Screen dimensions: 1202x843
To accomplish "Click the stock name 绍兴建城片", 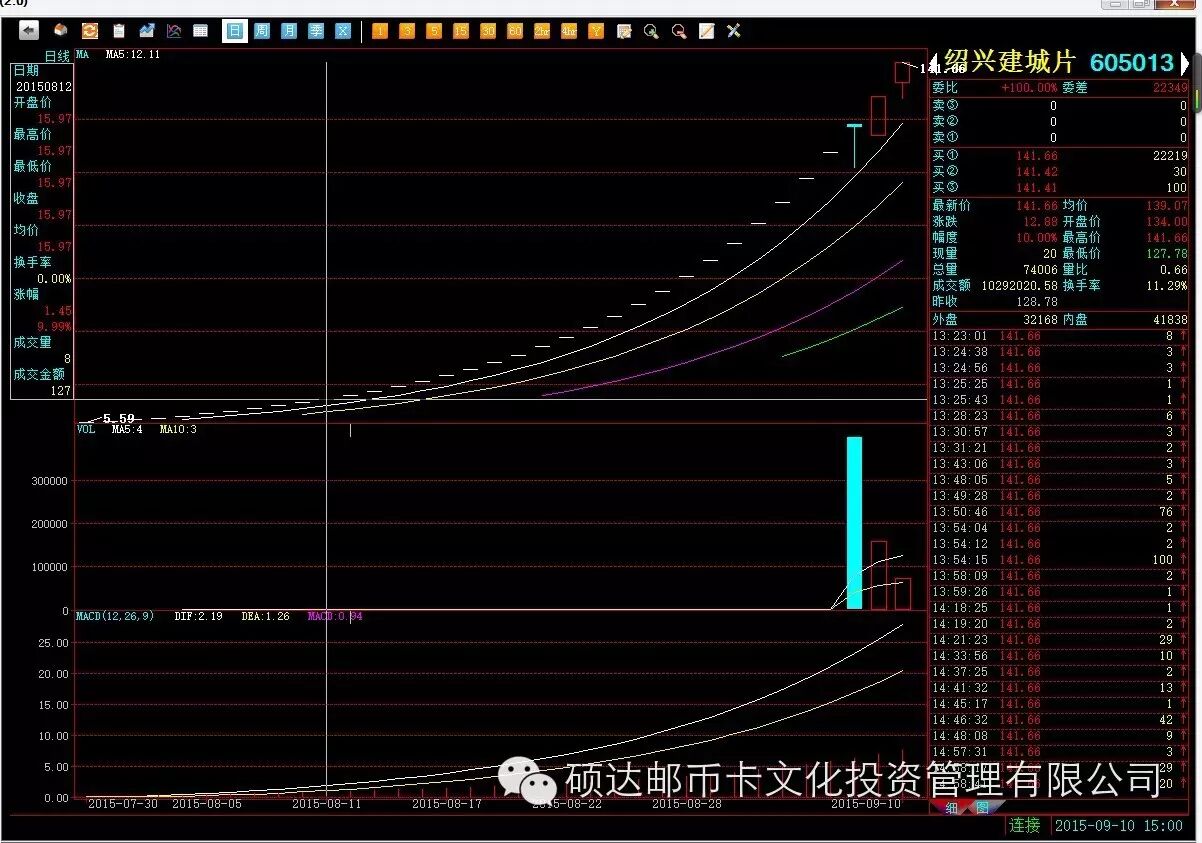I will tap(1009, 62).
